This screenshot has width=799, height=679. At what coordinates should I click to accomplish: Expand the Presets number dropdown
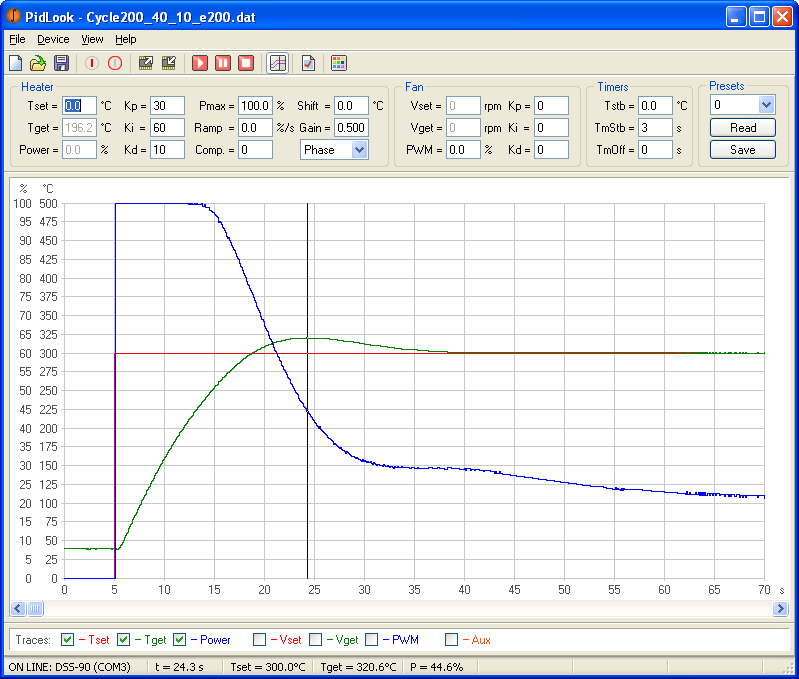(x=766, y=105)
